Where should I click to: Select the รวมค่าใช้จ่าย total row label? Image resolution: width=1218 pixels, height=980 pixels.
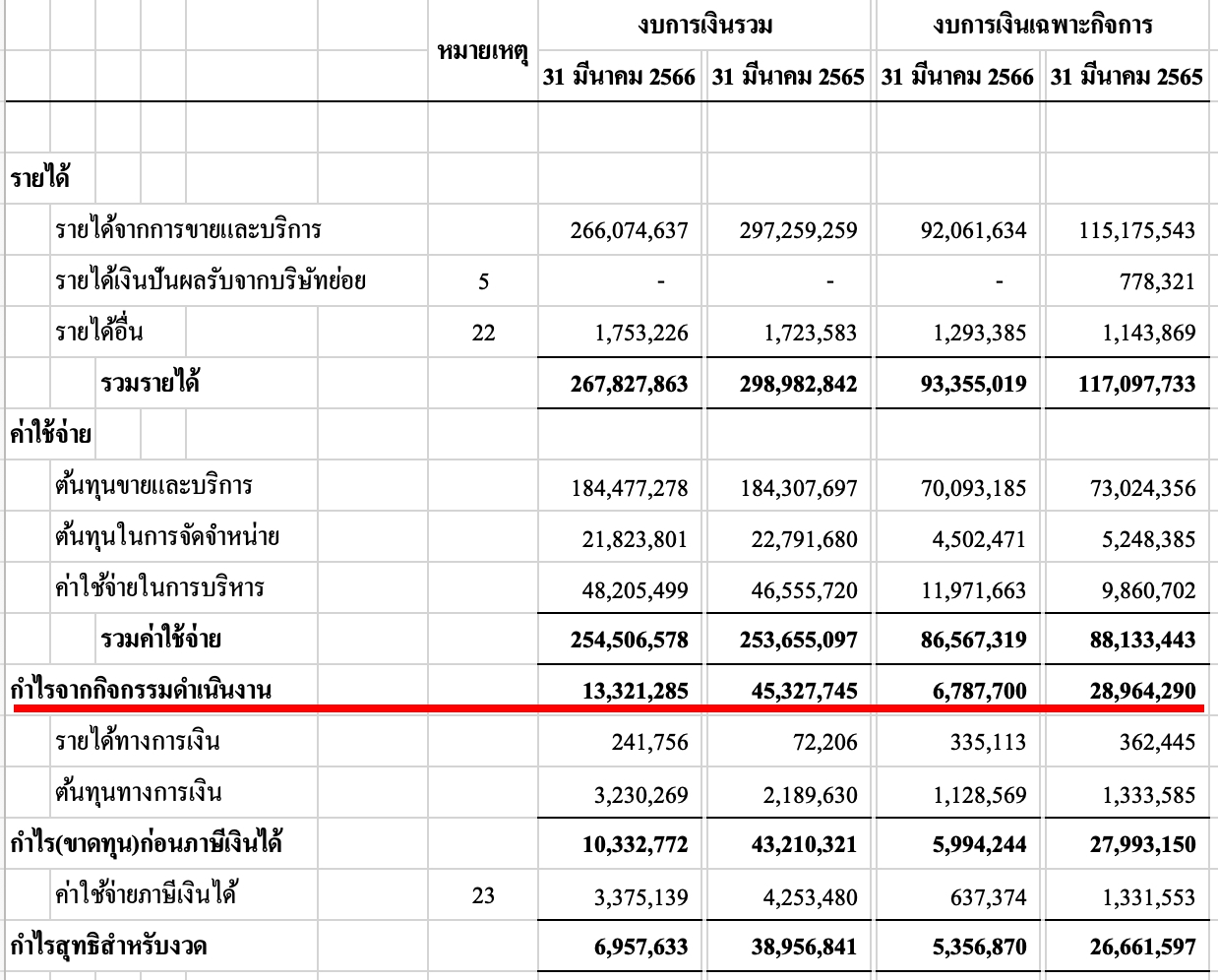click(x=160, y=639)
